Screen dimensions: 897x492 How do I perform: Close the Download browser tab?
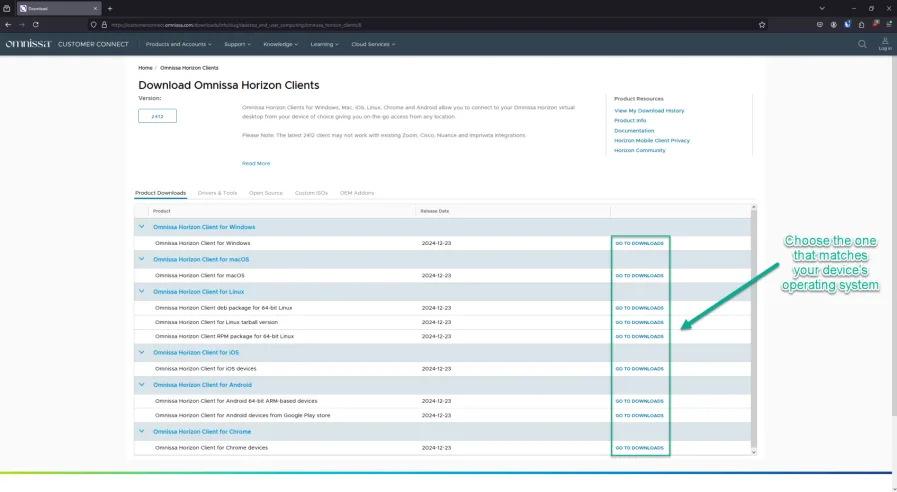96,9
